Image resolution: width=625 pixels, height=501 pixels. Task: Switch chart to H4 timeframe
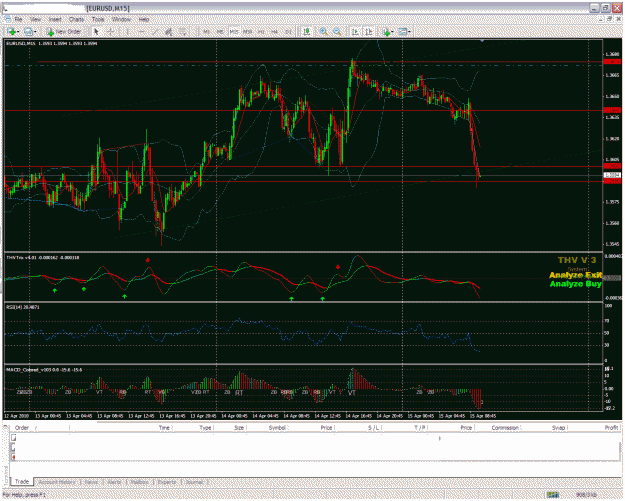coord(275,31)
